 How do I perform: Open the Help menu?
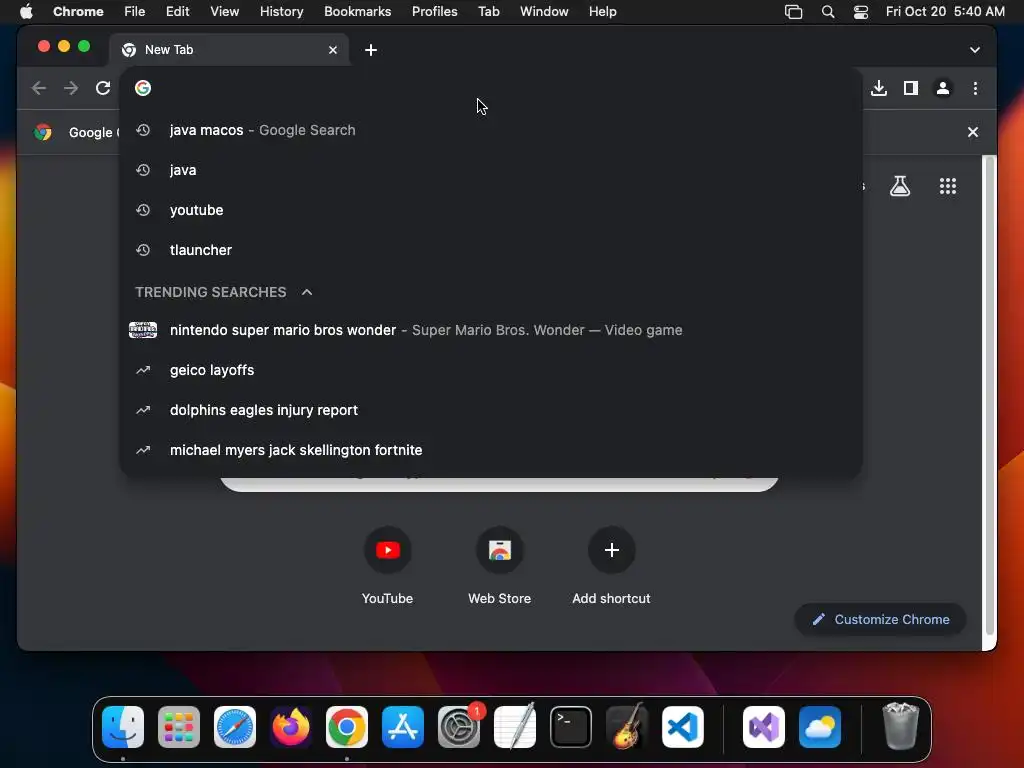(x=602, y=11)
